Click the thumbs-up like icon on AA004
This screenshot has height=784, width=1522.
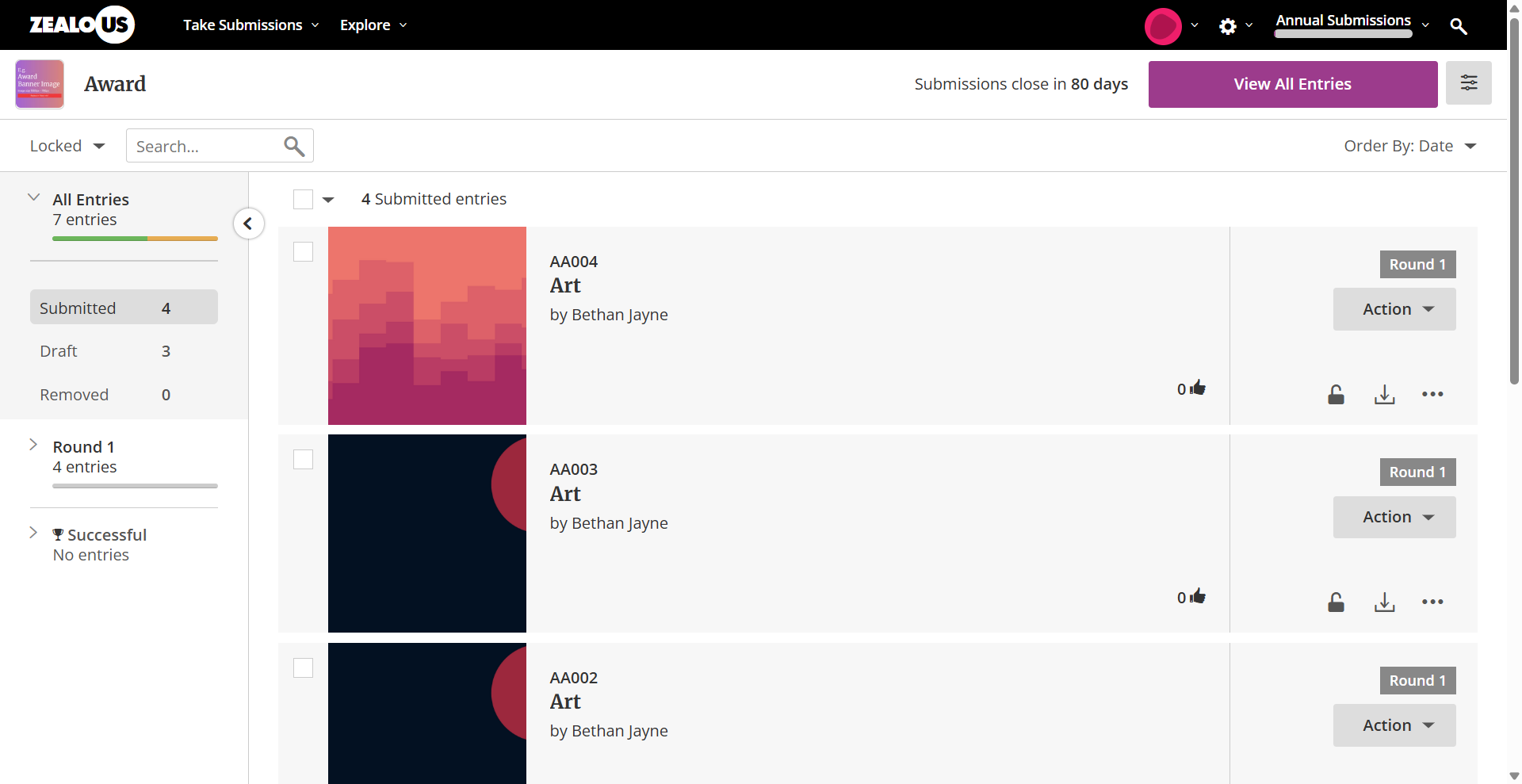[x=1198, y=388]
